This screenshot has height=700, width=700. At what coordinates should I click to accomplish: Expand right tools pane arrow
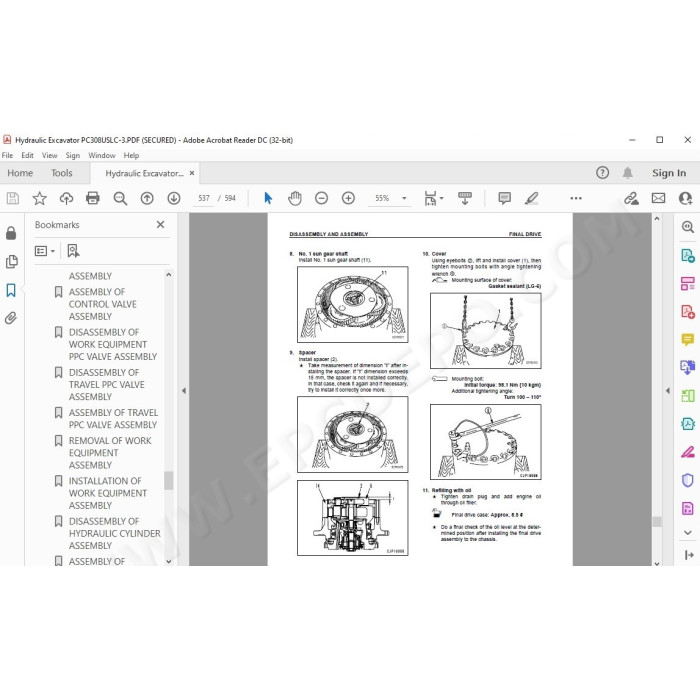pos(668,391)
